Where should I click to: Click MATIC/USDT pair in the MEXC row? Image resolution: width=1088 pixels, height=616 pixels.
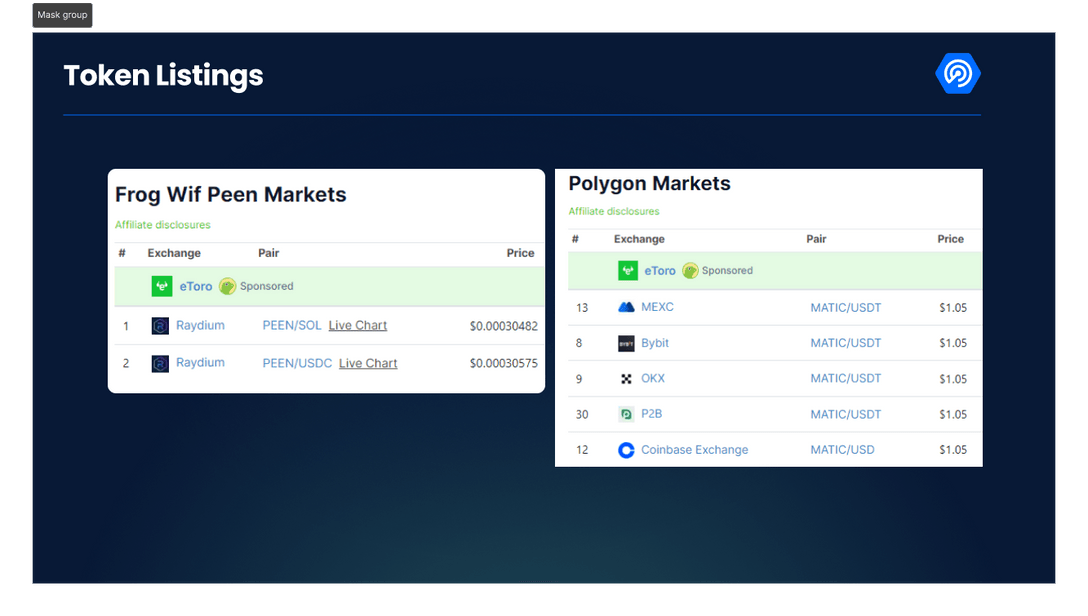point(845,307)
